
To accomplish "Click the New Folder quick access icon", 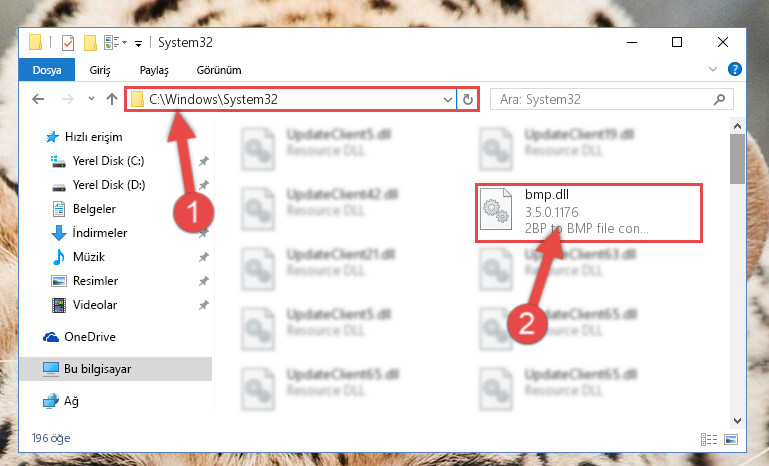I will 90,43.
